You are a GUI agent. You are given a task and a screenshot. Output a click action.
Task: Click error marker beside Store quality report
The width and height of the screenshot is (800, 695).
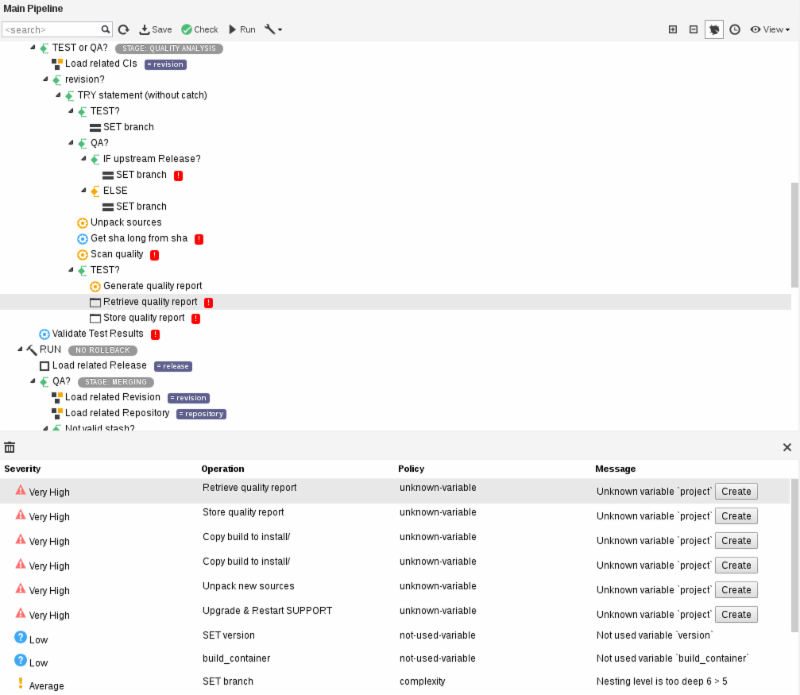pyautogui.click(x=196, y=318)
